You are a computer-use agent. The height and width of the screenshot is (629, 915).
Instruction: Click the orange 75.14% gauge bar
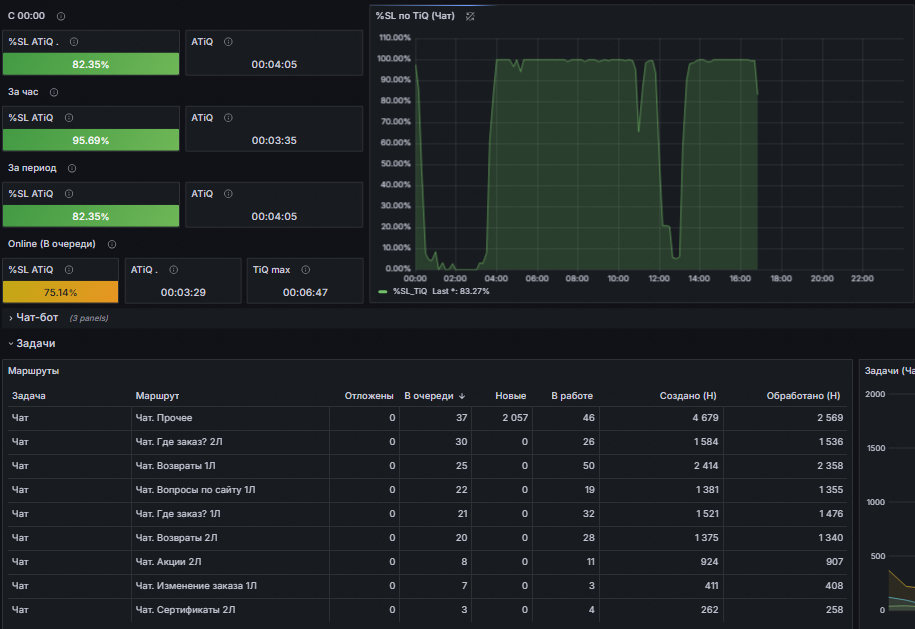point(60,292)
